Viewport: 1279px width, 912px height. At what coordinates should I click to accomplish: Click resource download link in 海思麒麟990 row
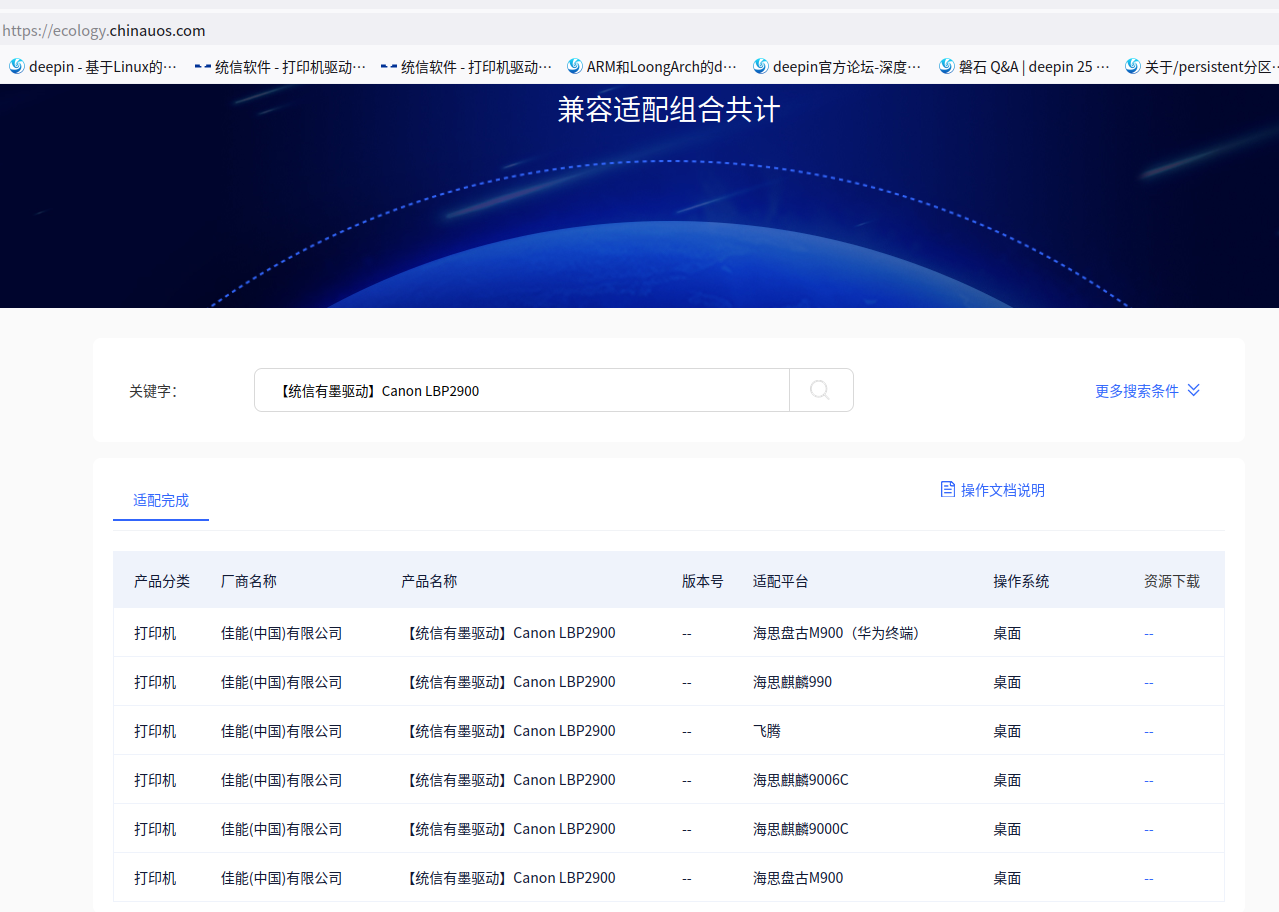1149,682
